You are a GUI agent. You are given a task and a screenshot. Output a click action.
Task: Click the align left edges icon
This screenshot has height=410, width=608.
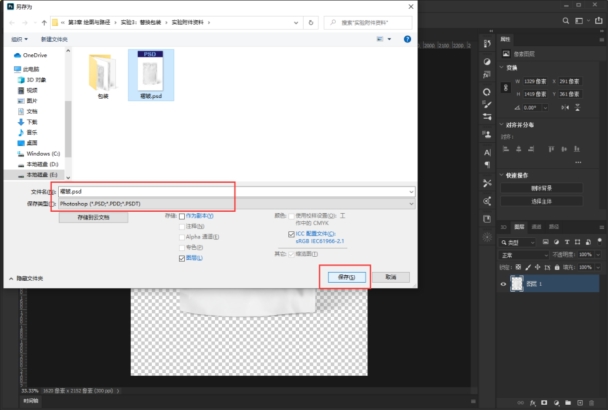pos(506,149)
